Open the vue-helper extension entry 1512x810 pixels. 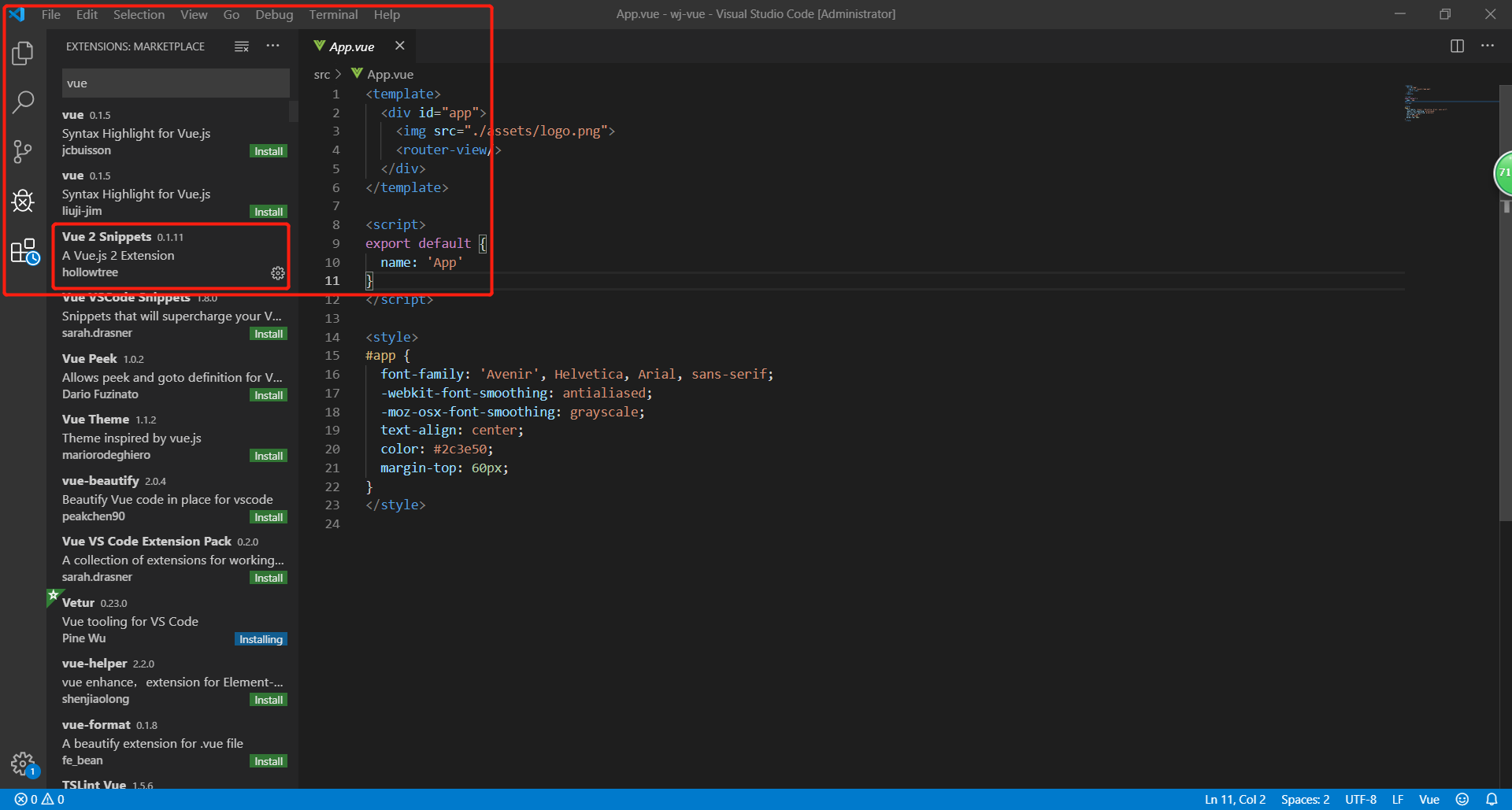[x=172, y=681]
